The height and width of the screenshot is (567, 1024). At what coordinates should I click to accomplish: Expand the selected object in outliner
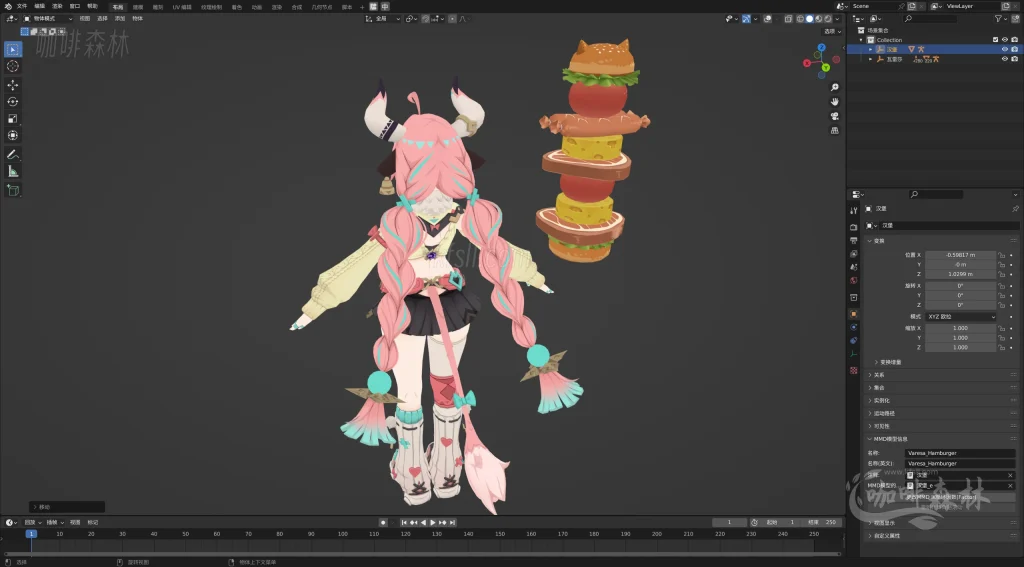pos(871,49)
